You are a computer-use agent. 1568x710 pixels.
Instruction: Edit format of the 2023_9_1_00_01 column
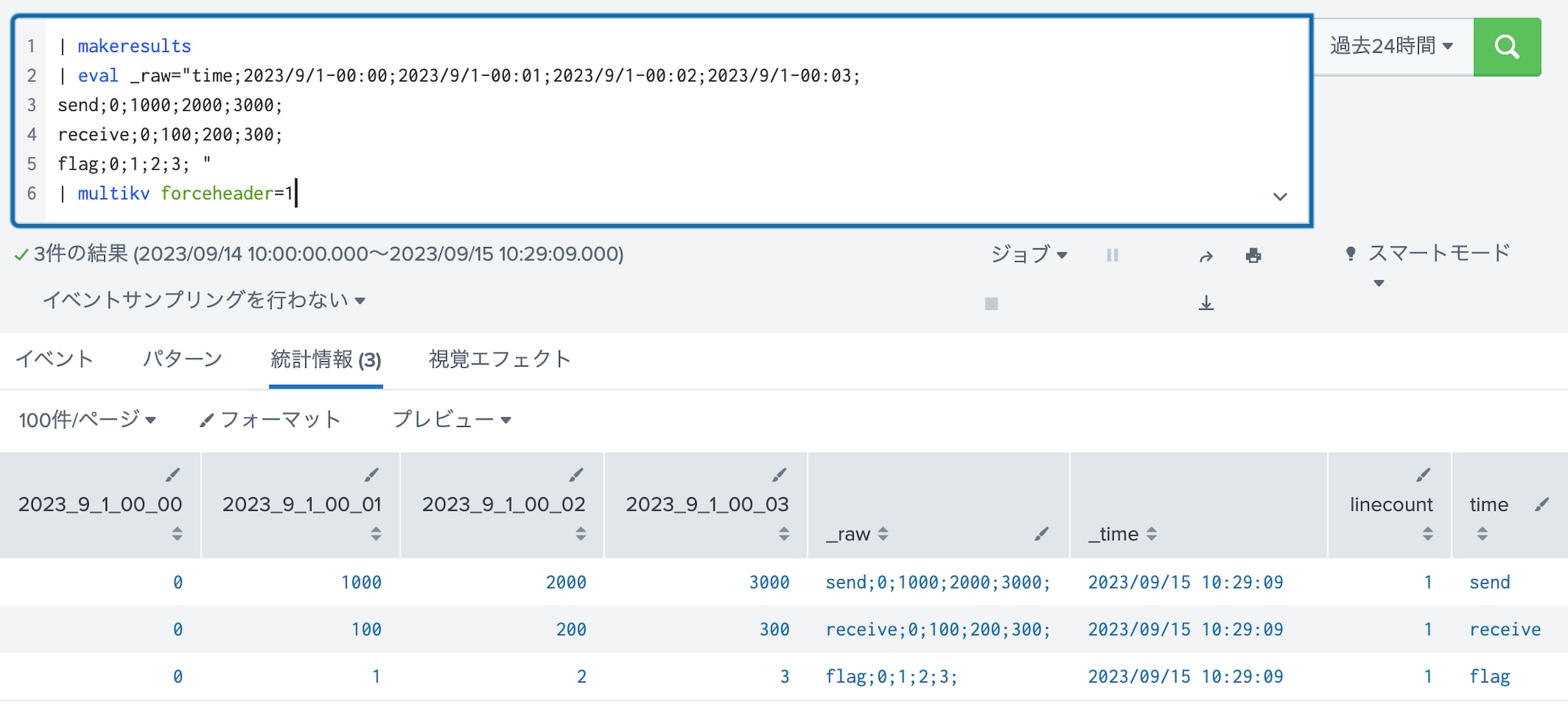(371, 475)
